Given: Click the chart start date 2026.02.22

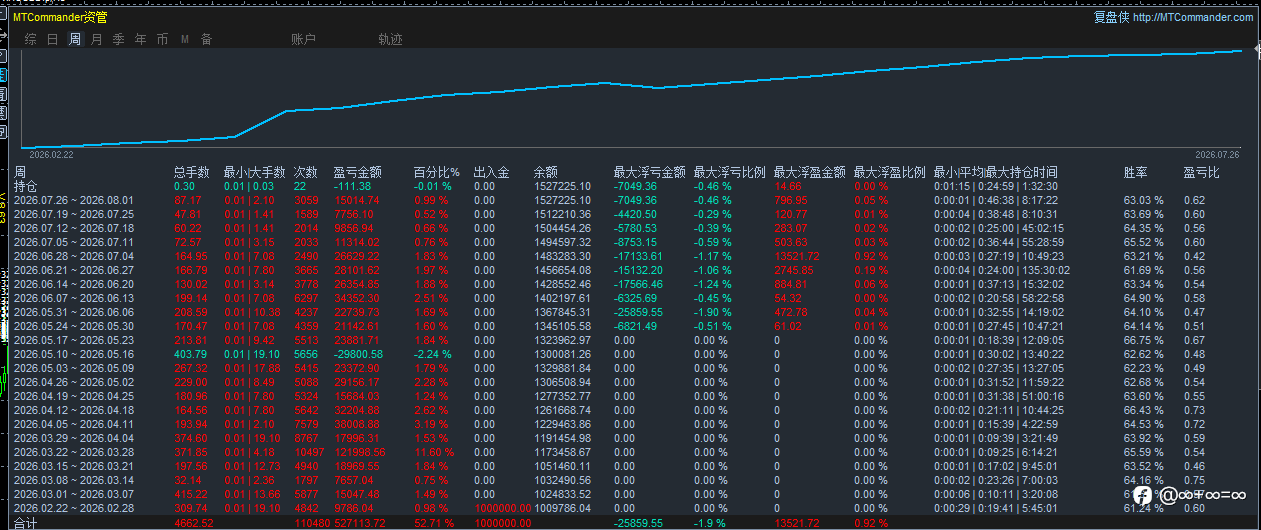Looking at the screenshot, I should pyautogui.click(x=51, y=155).
